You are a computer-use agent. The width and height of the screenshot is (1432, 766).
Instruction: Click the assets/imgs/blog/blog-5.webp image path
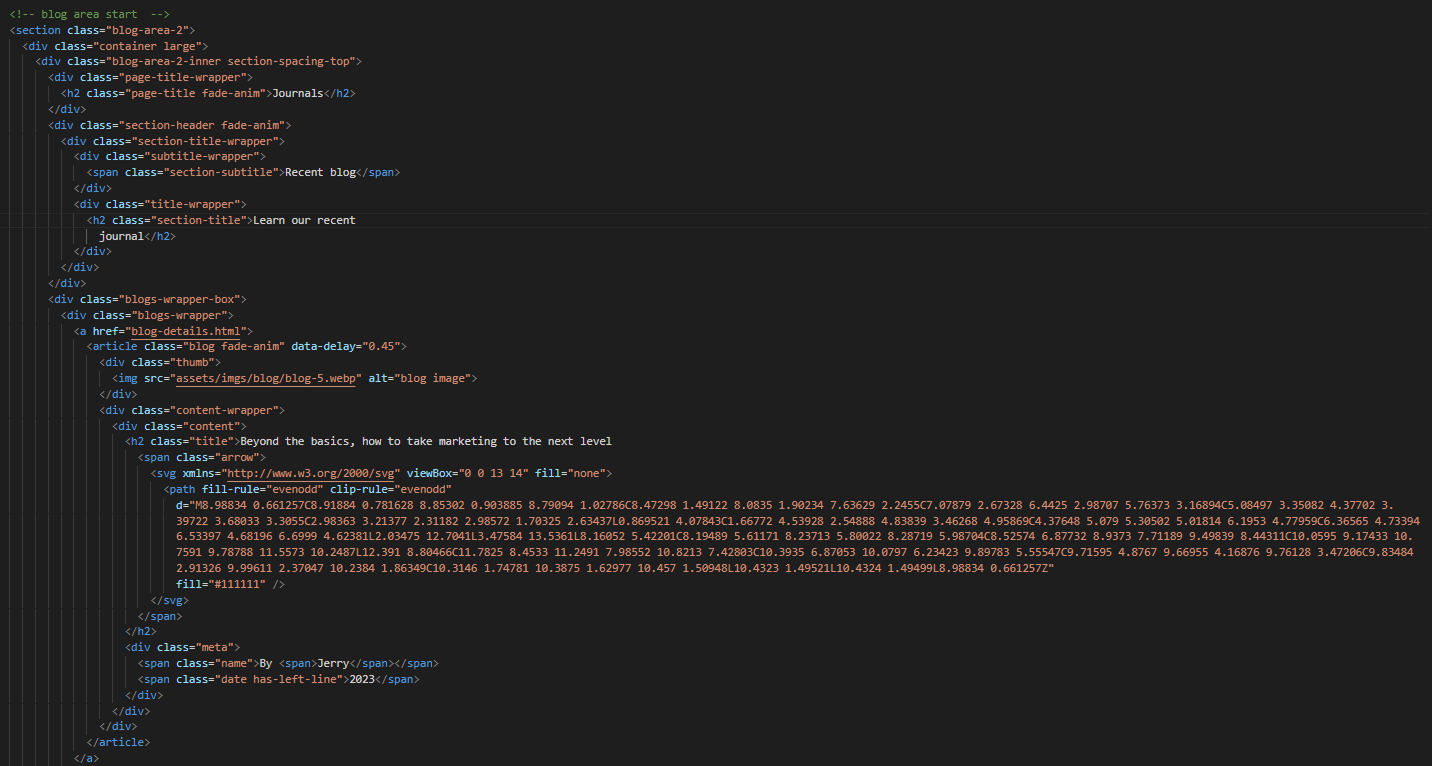(x=266, y=379)
